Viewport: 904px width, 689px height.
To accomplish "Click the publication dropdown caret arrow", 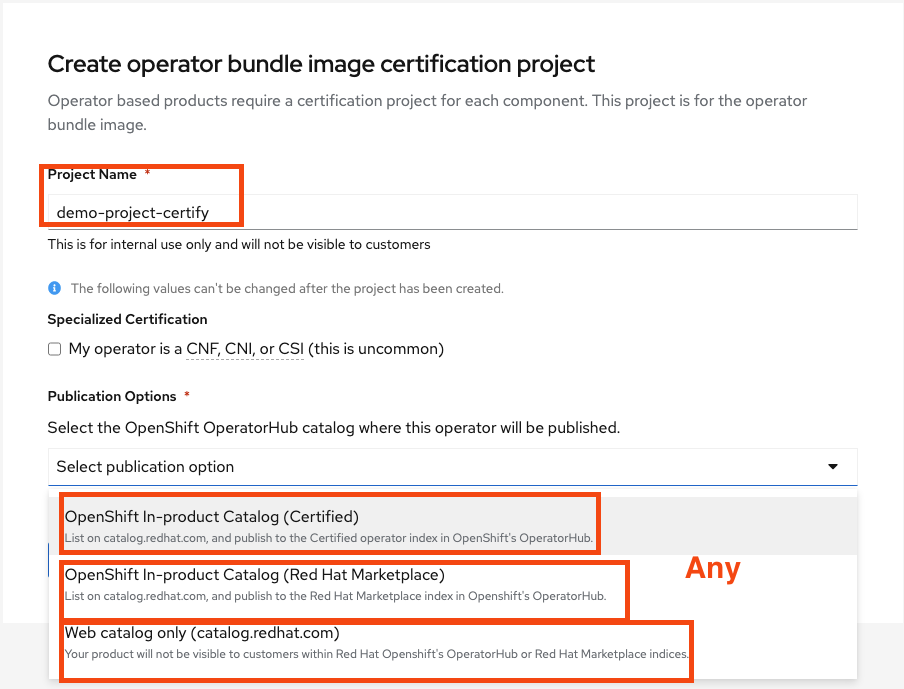I will tap(833, 466).
